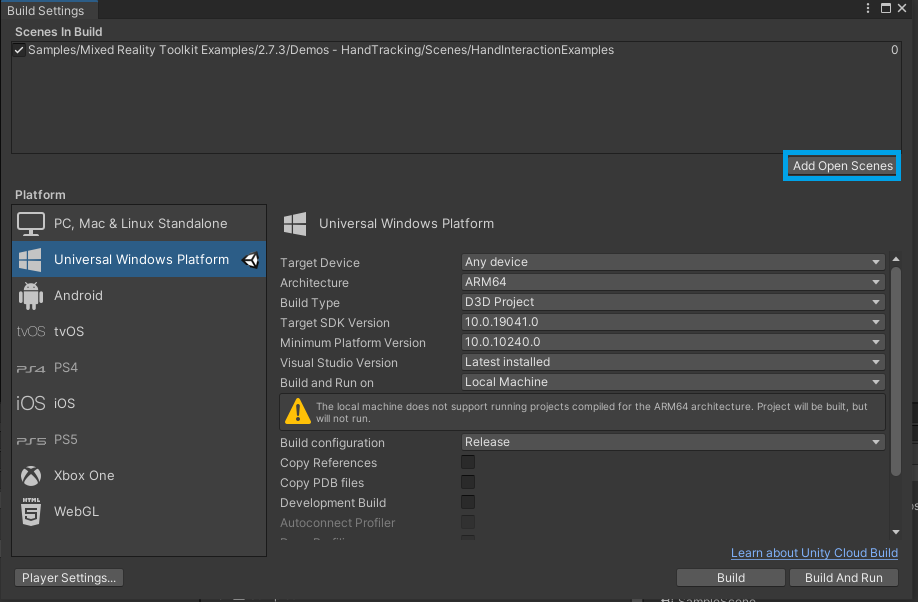
Task: Enable the Copy PDB files checkbox
Action: click(x=468, y=483)
